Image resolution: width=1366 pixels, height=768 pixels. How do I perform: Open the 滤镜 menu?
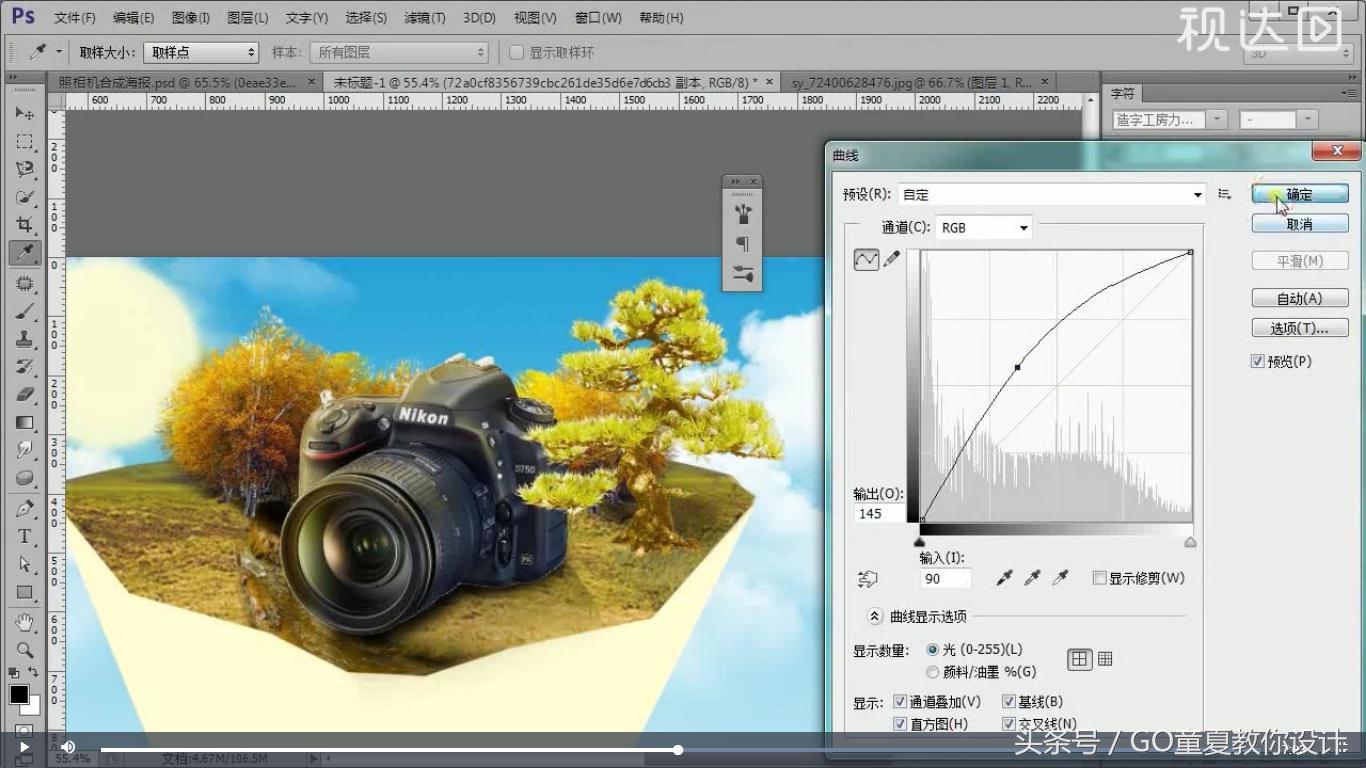click(x=427, y=17)
